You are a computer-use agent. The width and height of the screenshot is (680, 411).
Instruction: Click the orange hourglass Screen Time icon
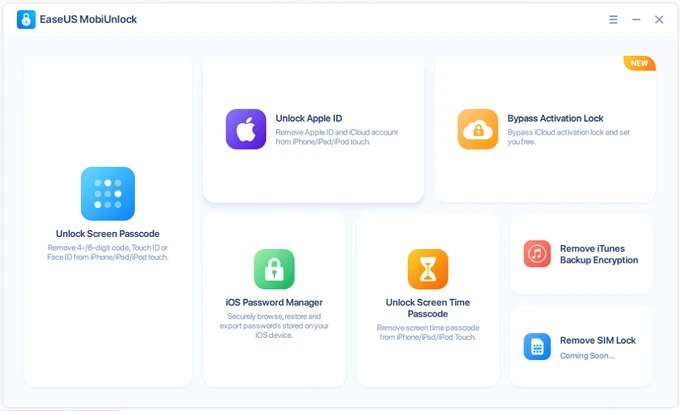(427, 269)
